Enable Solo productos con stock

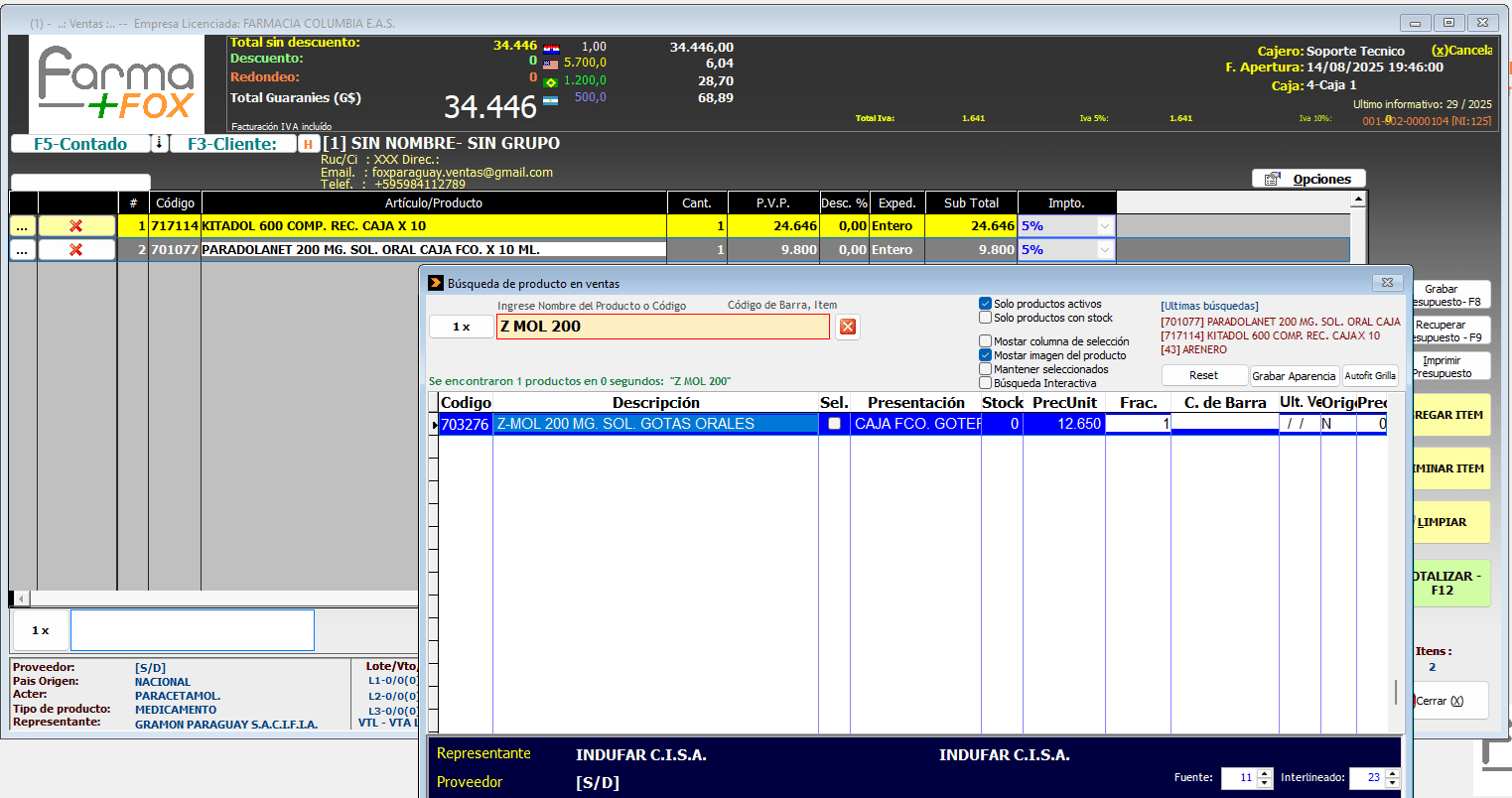(986, 318)
